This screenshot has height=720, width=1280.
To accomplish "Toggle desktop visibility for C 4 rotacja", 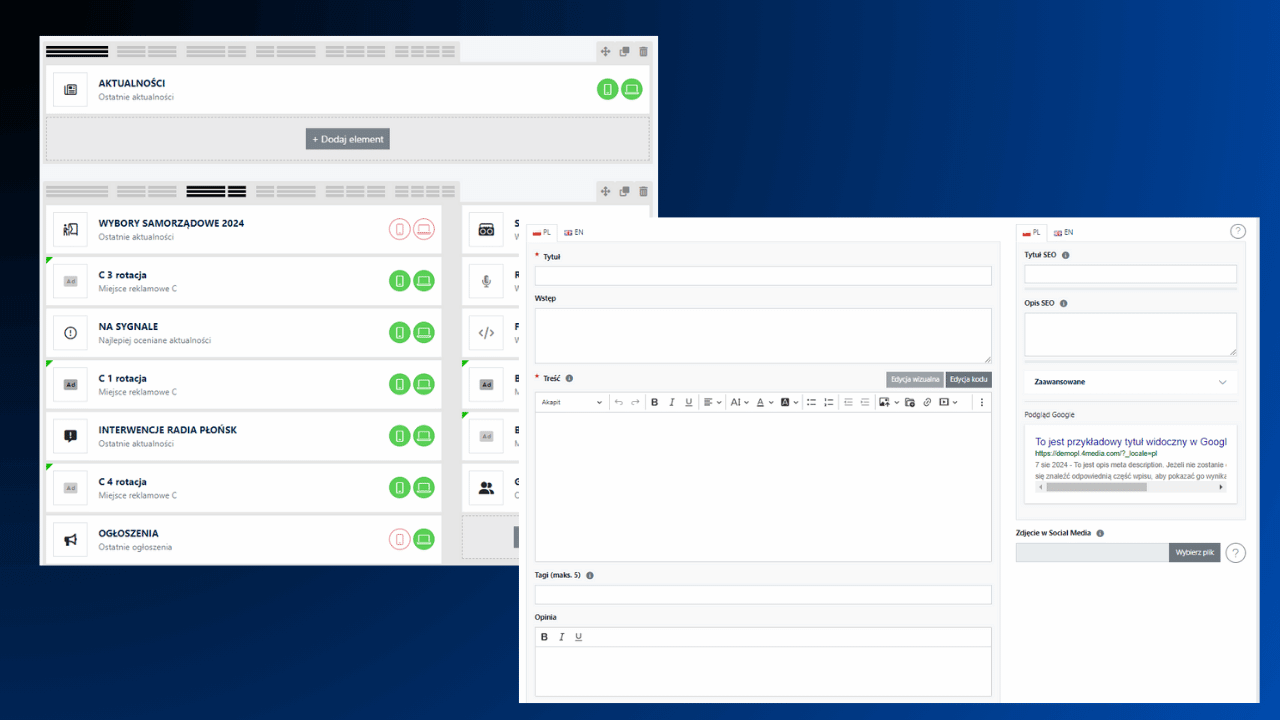I will coord(424,487).
